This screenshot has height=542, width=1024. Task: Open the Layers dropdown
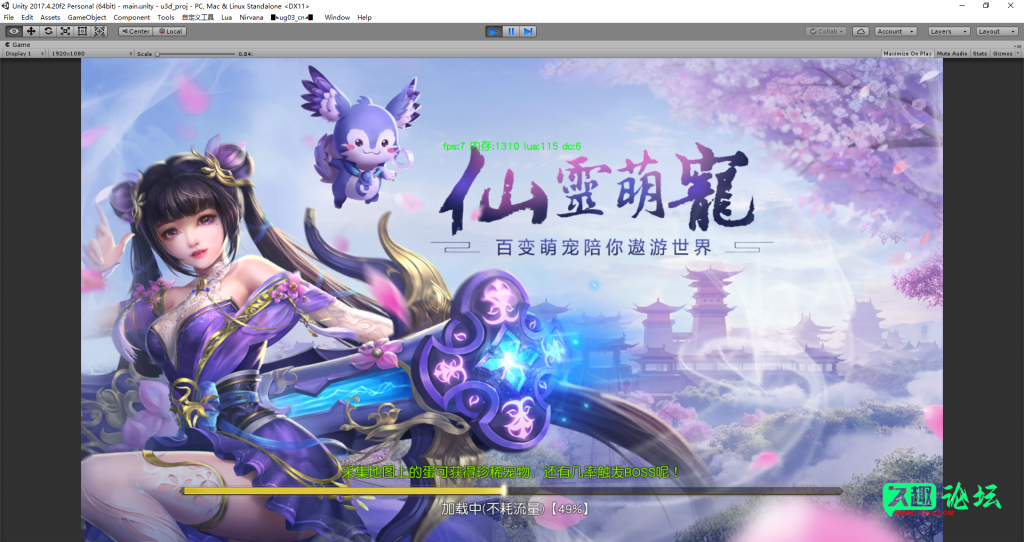click(x=947, y=31)
